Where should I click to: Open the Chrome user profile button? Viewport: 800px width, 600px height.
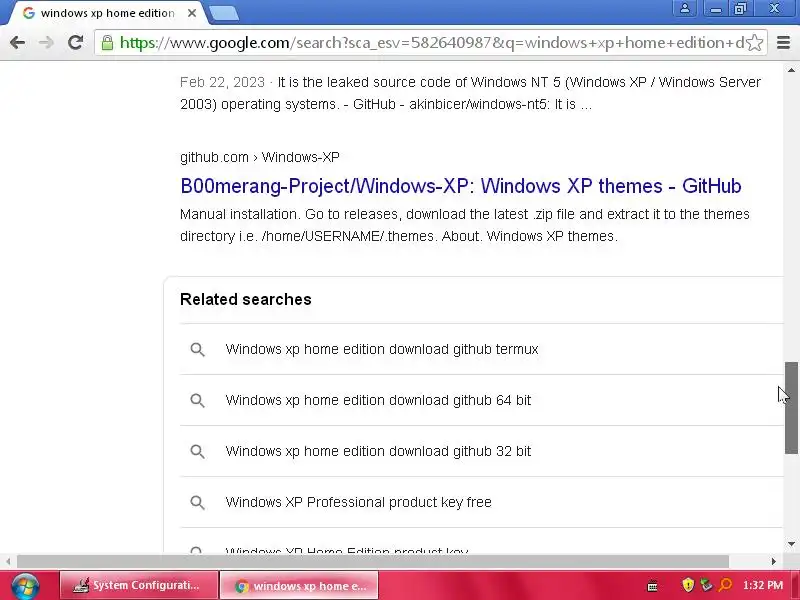(x=685, y=8)
